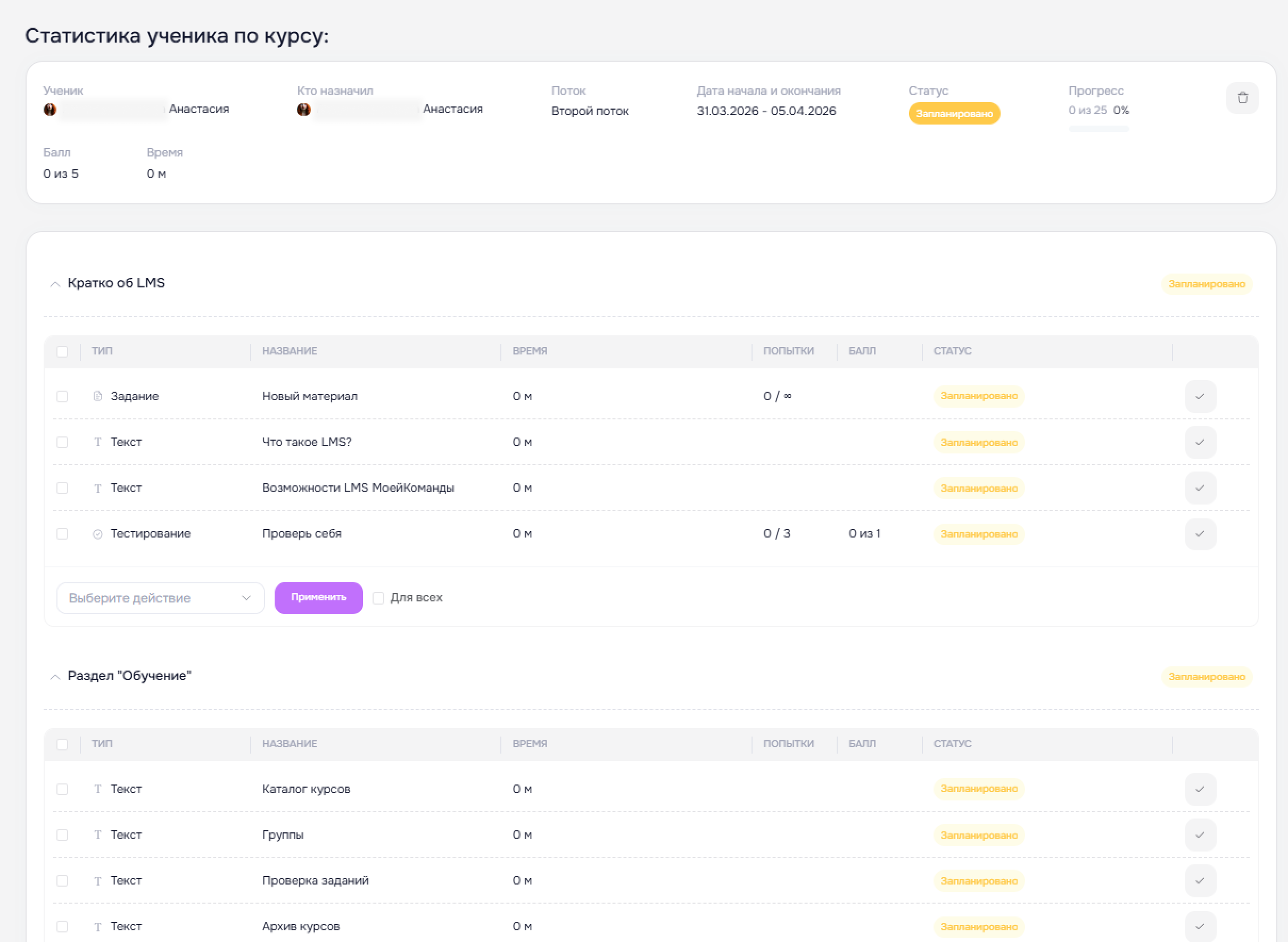Click checkmark icon for 'Что такое LMS?' row
Viewport: 1288px width, 942px height.
1200,442
